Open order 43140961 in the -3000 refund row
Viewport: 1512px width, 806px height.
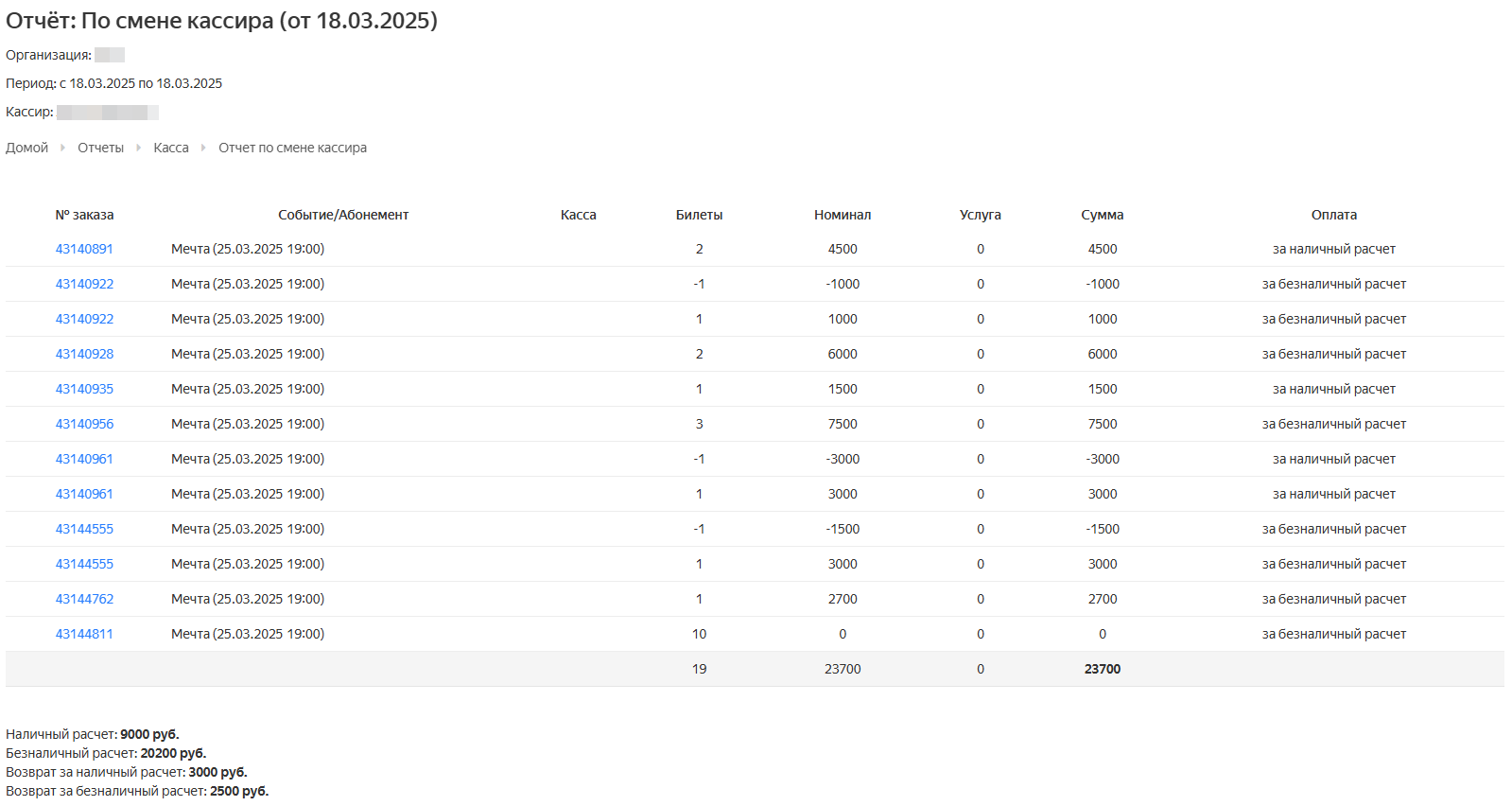(x=84, y=459)
